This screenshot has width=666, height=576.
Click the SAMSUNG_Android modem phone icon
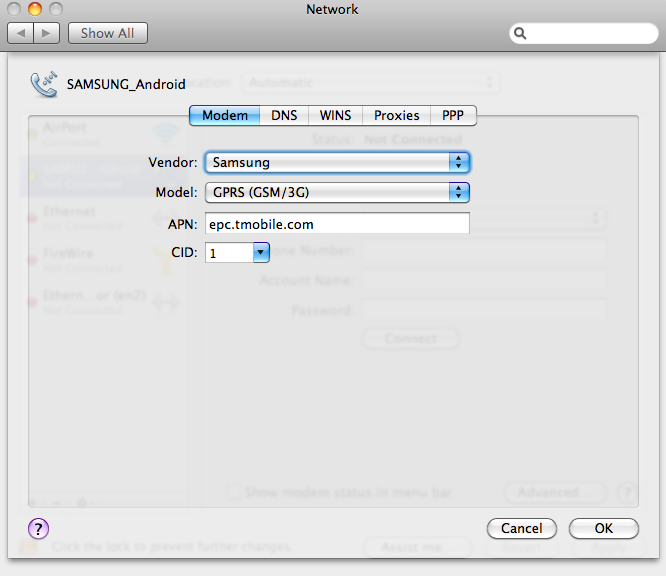coord(44,84)
